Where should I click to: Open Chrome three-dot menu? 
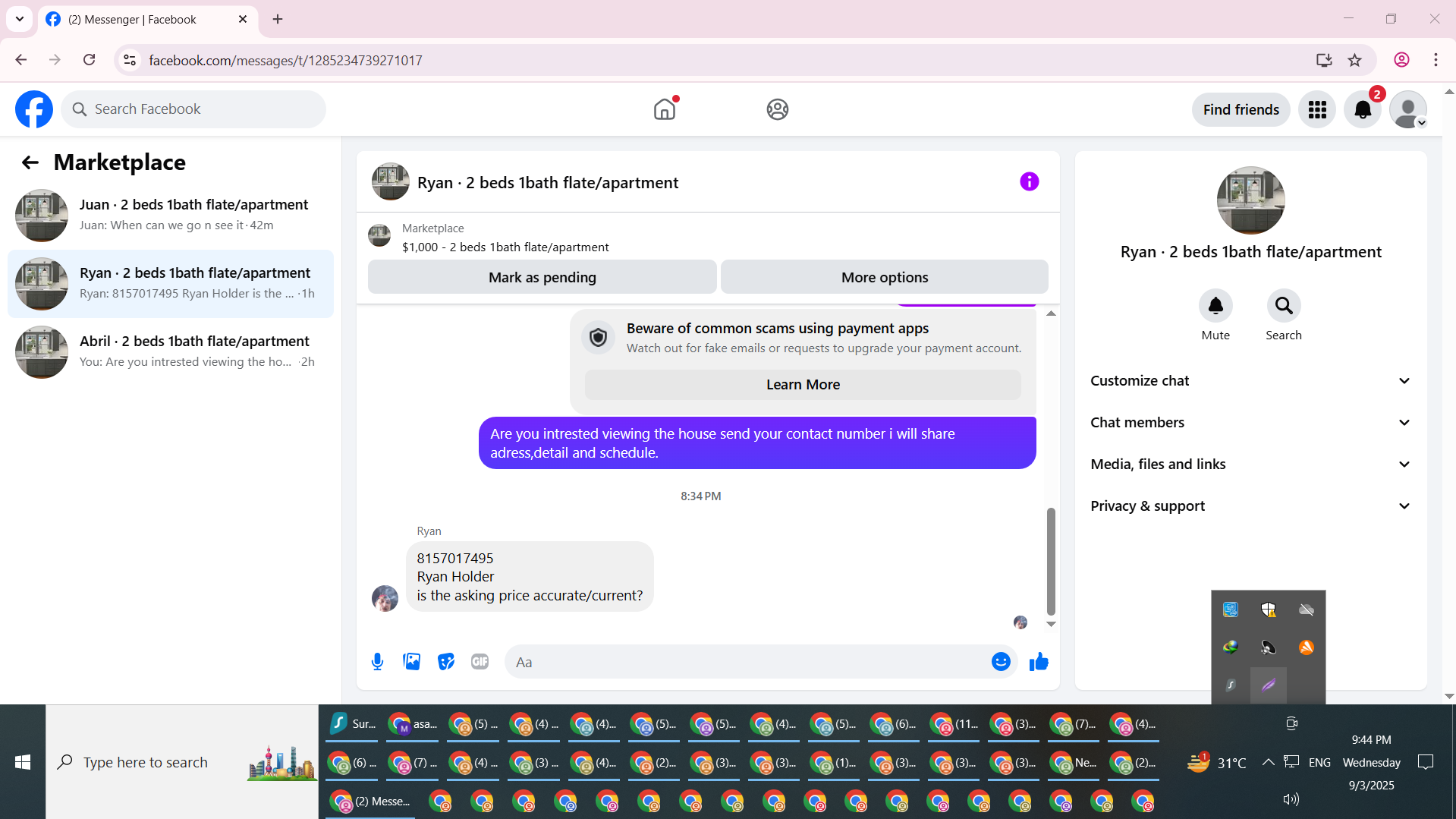click(1436, 60)
